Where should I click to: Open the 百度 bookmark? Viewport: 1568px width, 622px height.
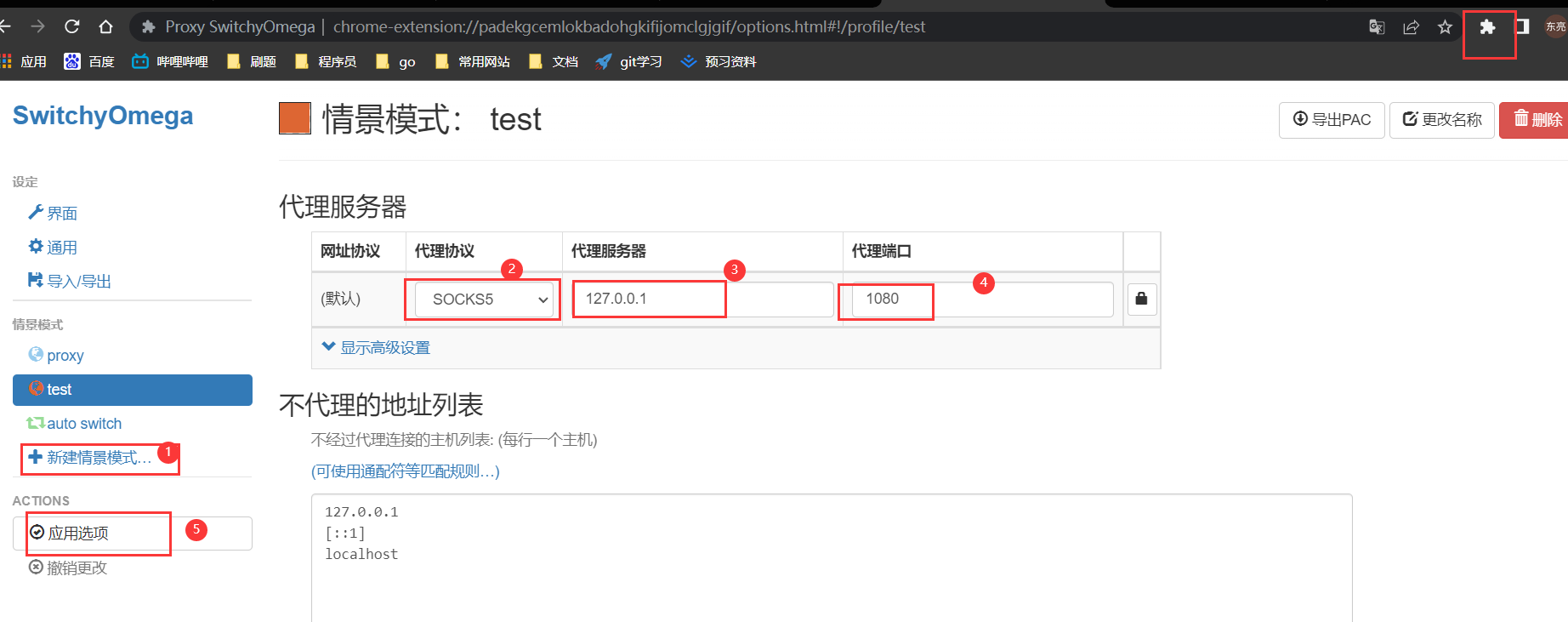tap(89, 61)
